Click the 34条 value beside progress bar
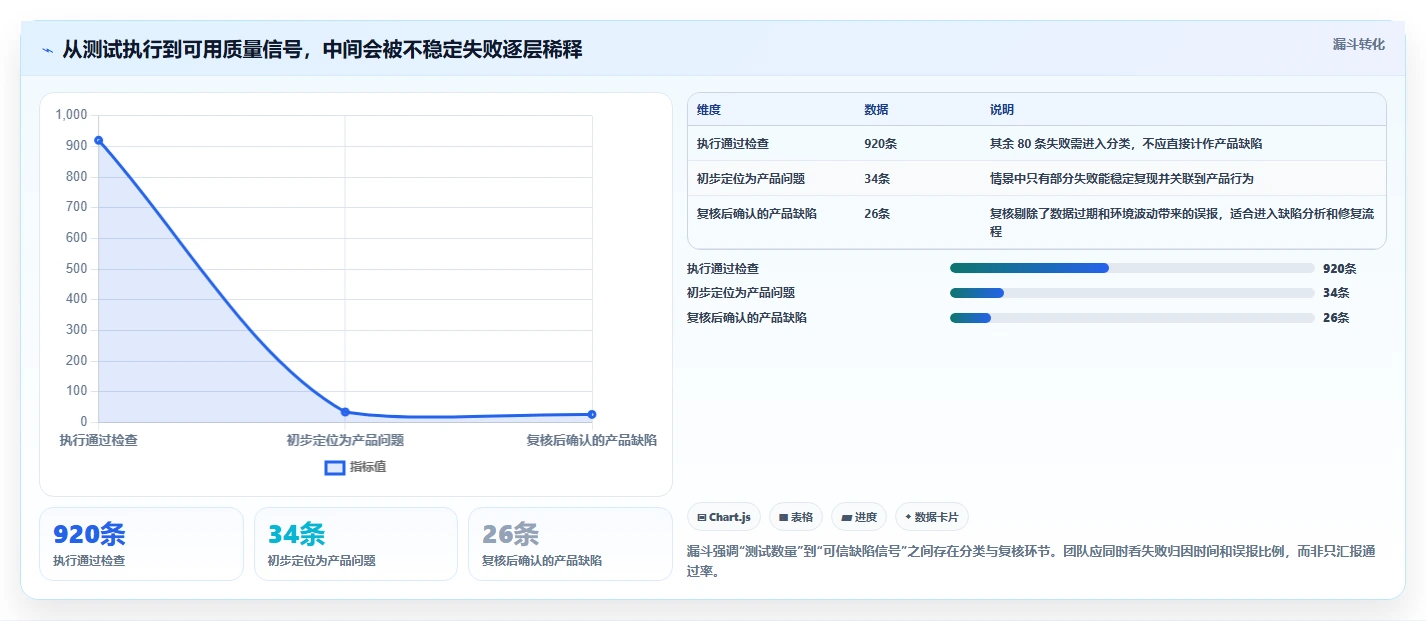This screenshot has height=621, width=1426. 1336,293
